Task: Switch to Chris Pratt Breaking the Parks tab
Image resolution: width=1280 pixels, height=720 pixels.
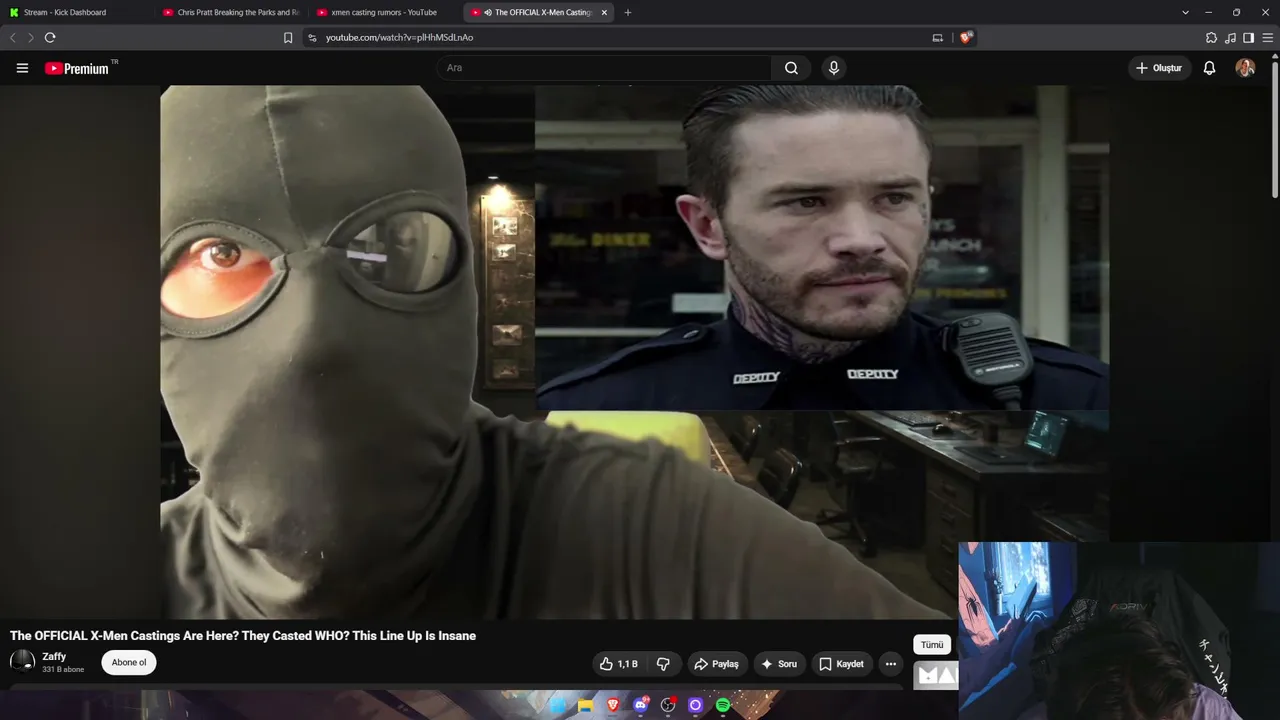Action: (232, 12)
